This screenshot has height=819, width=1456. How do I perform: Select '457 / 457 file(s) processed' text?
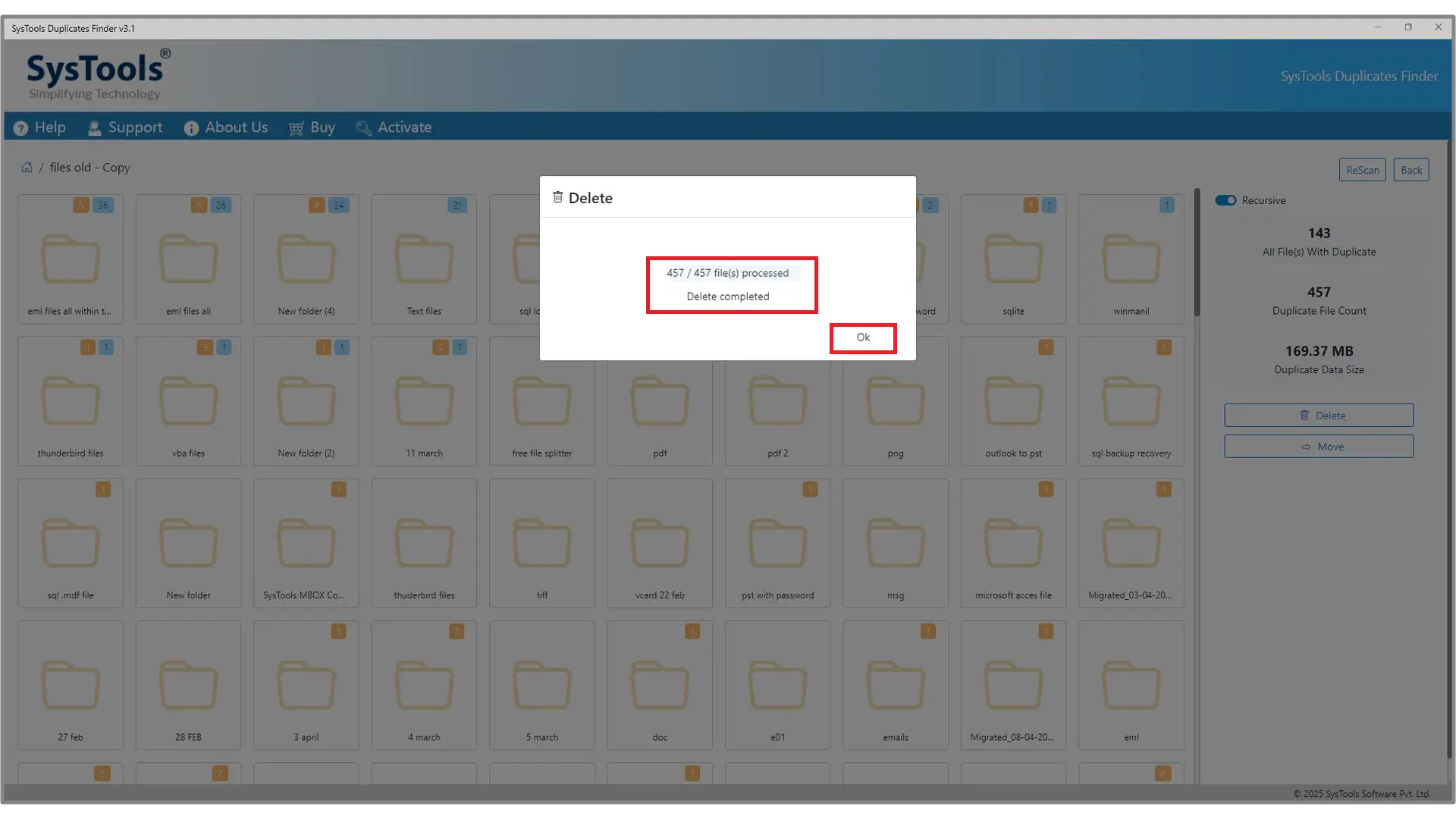point(727,273)
